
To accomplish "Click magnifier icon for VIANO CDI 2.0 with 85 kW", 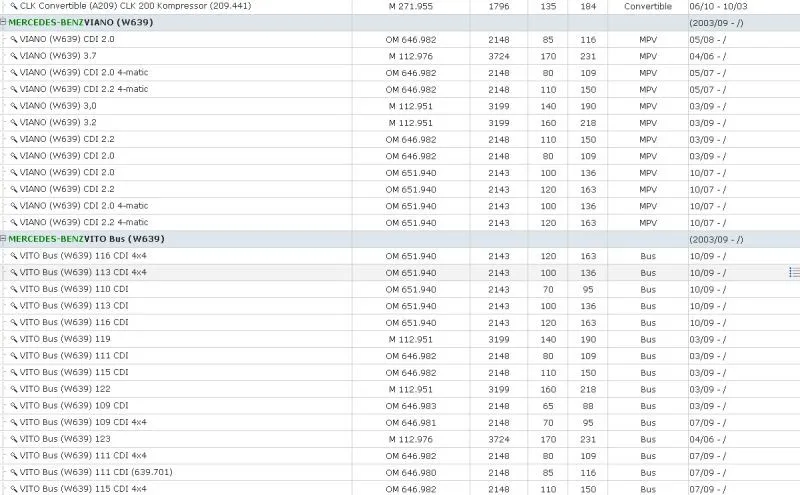I will click(14, 39).
